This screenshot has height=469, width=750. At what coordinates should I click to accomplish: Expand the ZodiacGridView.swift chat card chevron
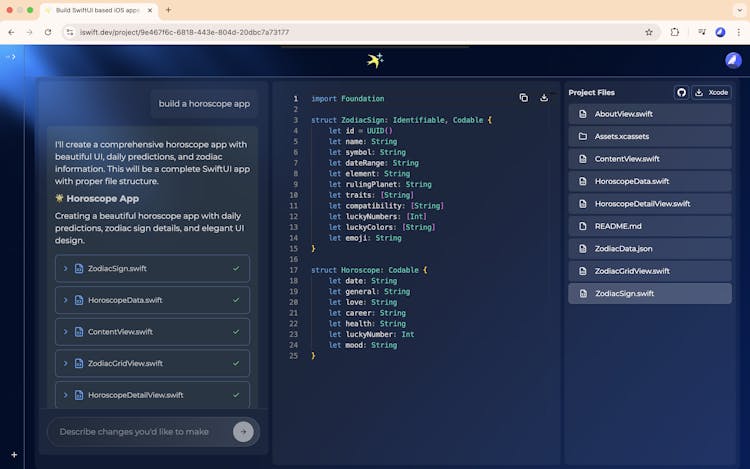(x=66, y=363)
